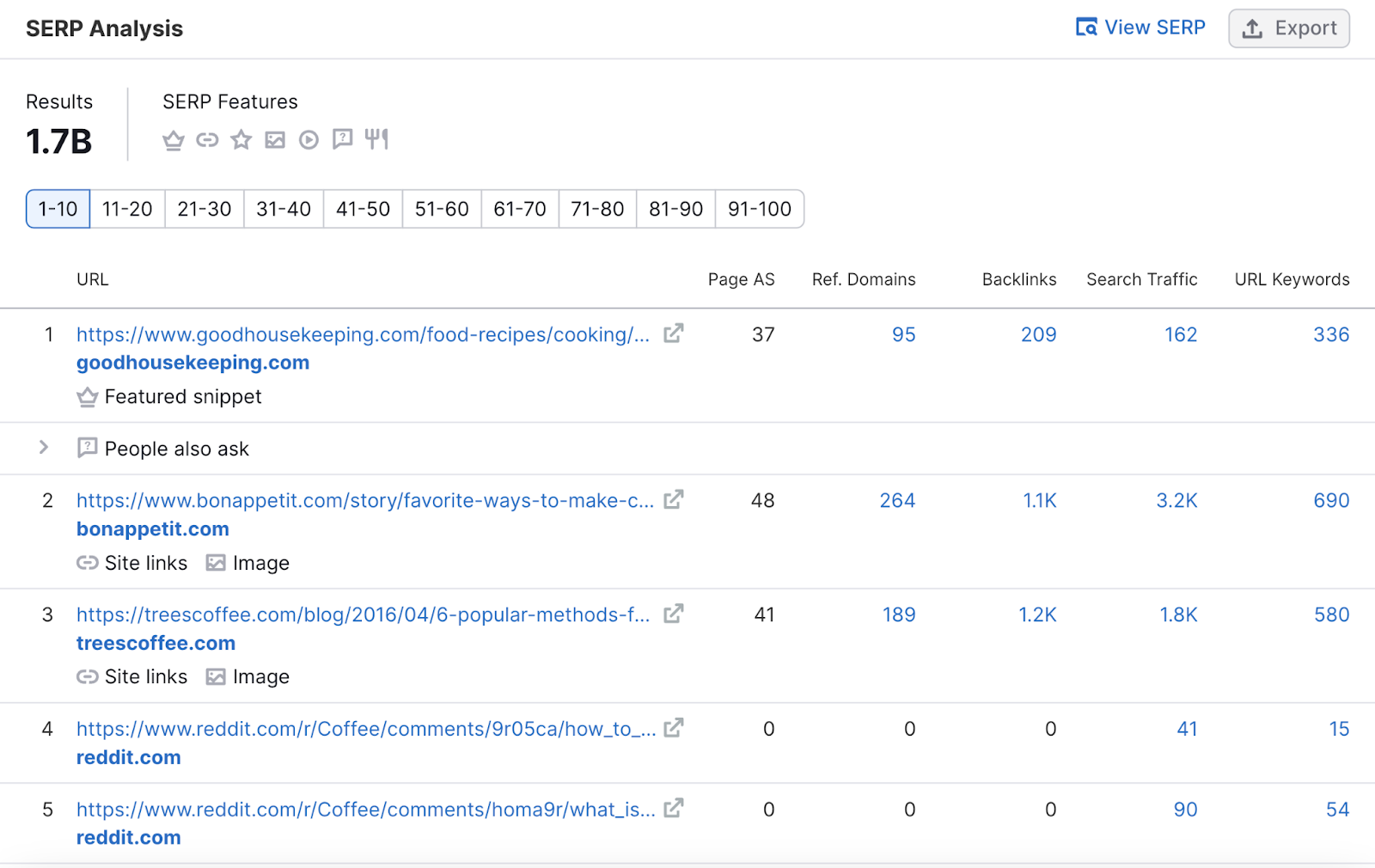This screenshot has height=868, width=1375.
Task: Open bonappetit URL external link icon
Action: pos(674,499)
